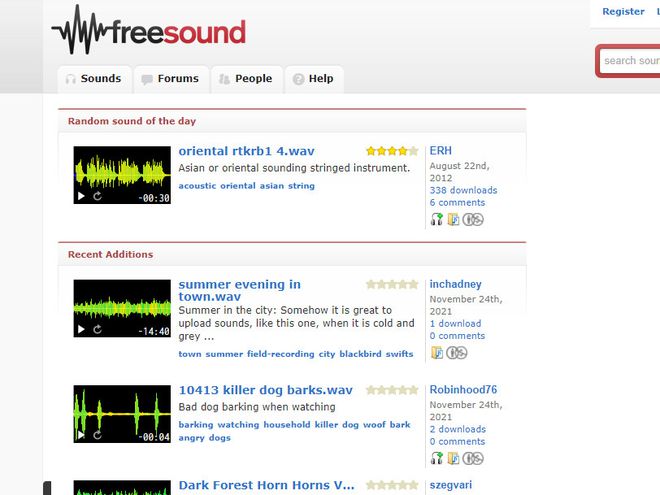
Task: Toggle loop on killer dog barks player
Action: (97, 435)
